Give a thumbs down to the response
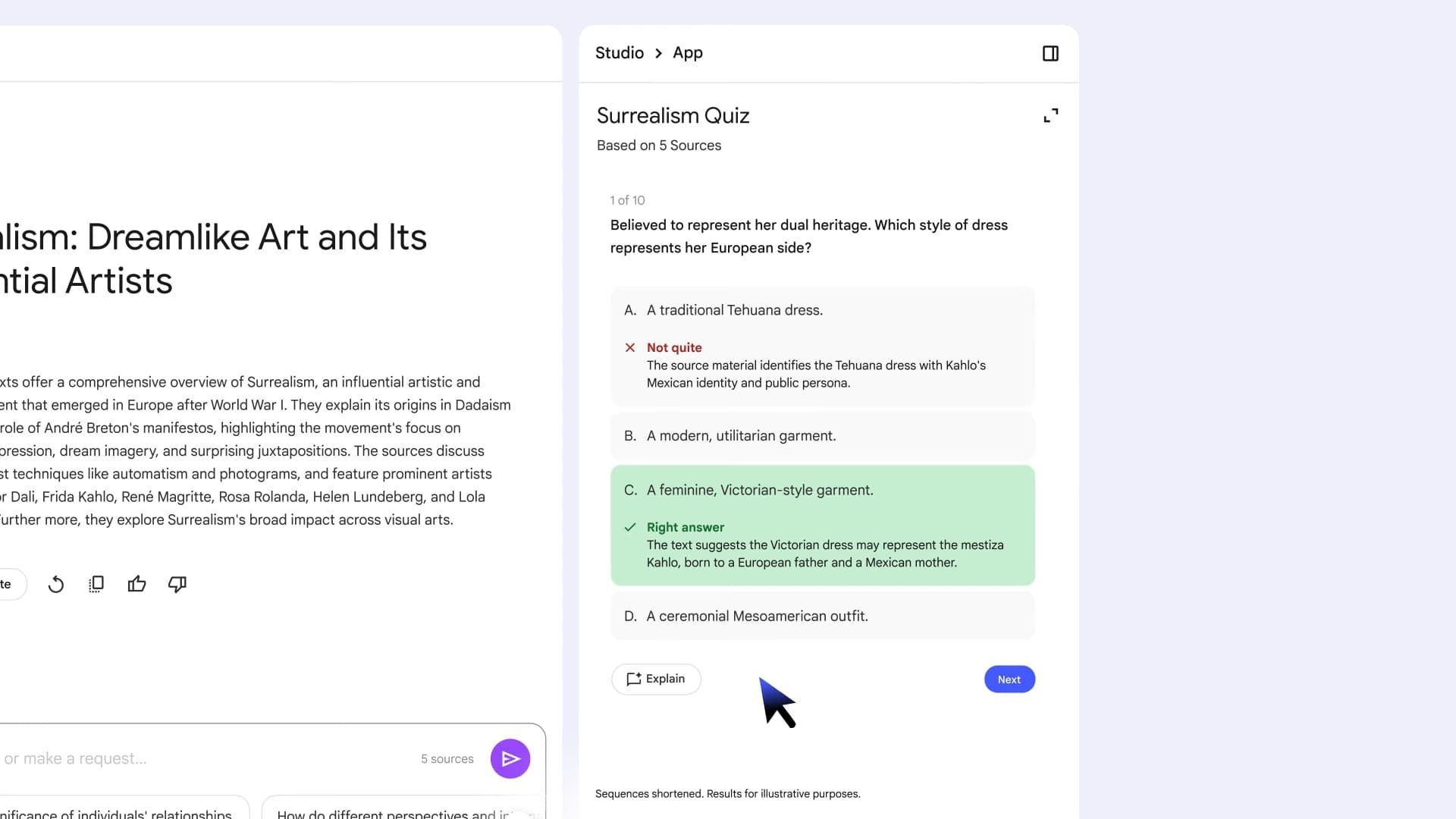 click(177, 584)
